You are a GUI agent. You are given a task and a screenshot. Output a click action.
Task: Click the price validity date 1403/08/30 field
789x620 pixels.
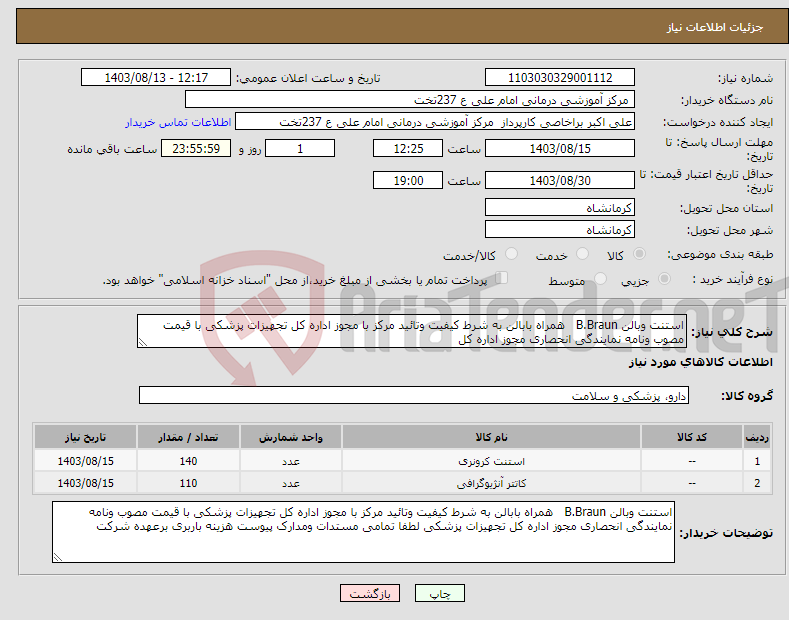coord(560,180)
